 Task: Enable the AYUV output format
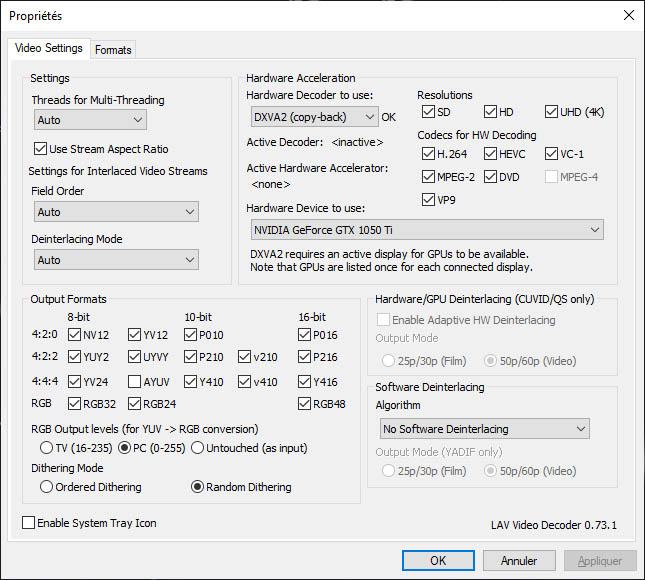click(135, 381)
